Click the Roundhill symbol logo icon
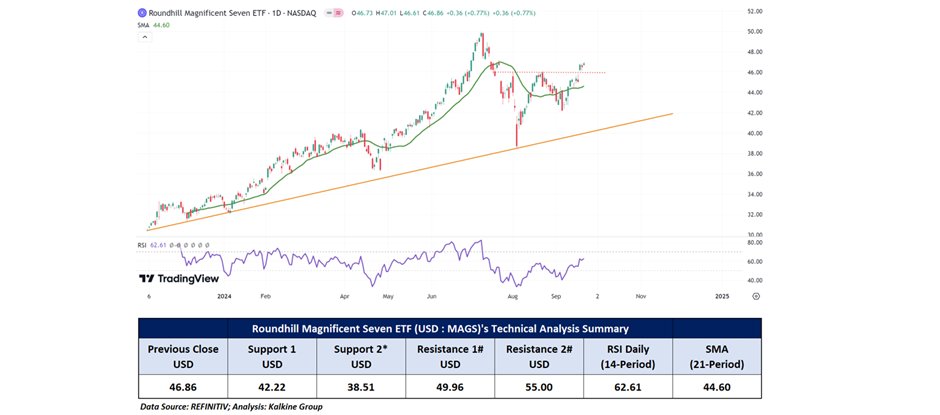This screenshot has height=415, width=940. pyautogui.click(x=141, y=12)
